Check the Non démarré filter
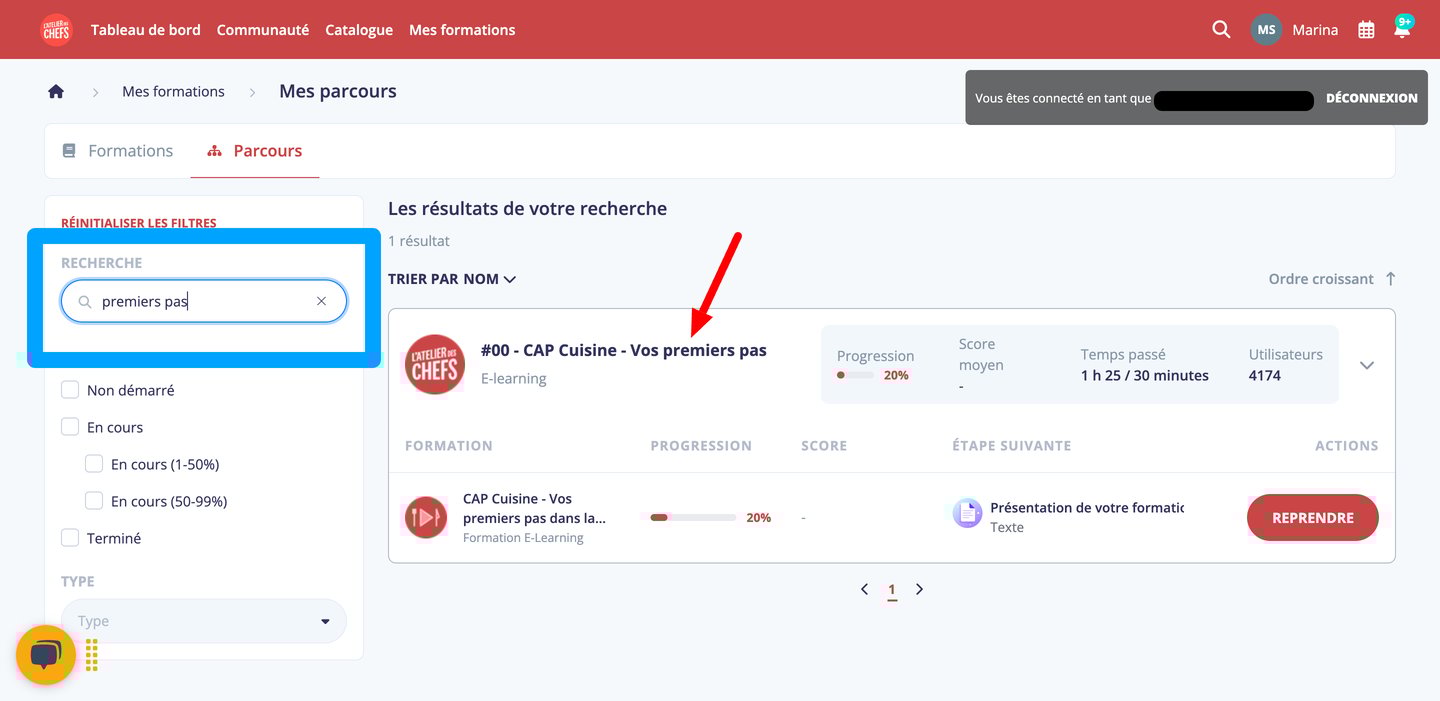 (x=70, y=389)
